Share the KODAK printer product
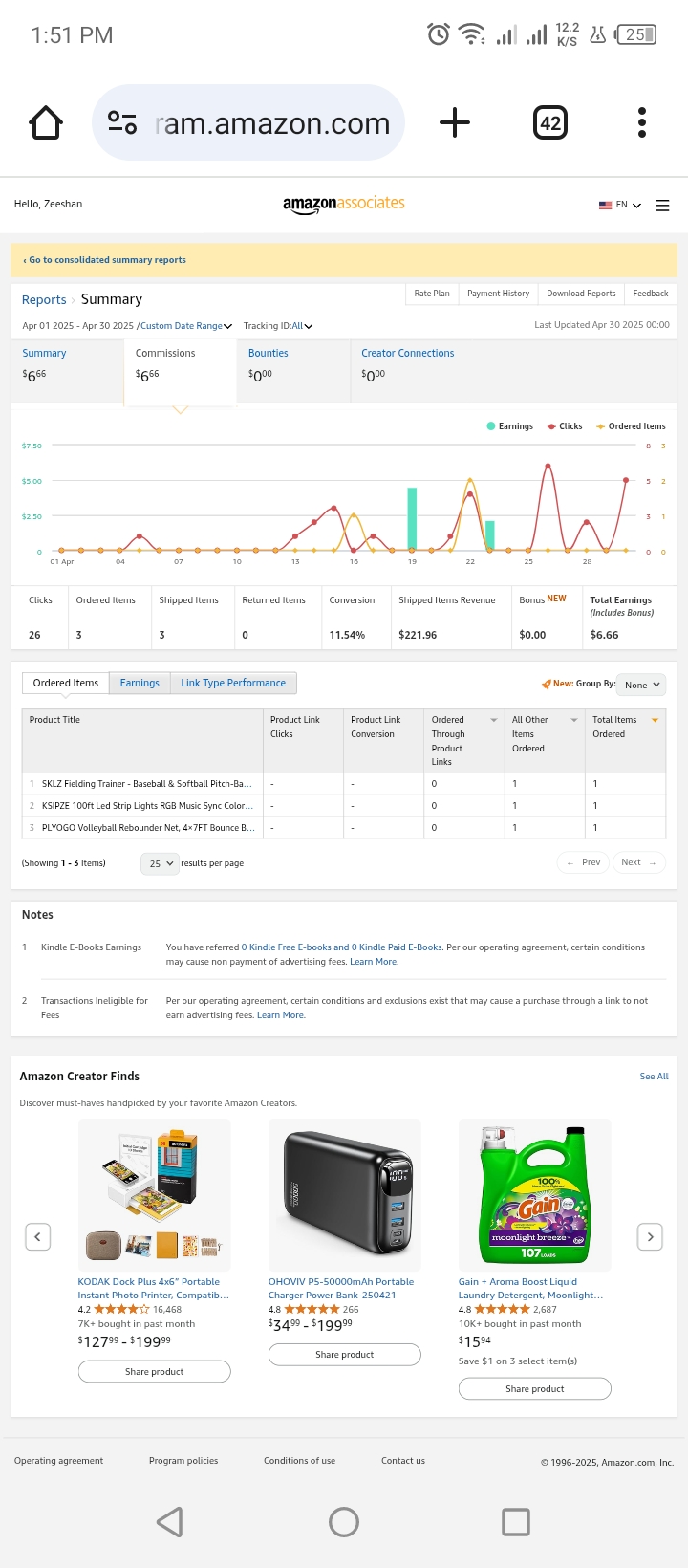 pos(154,1371)
